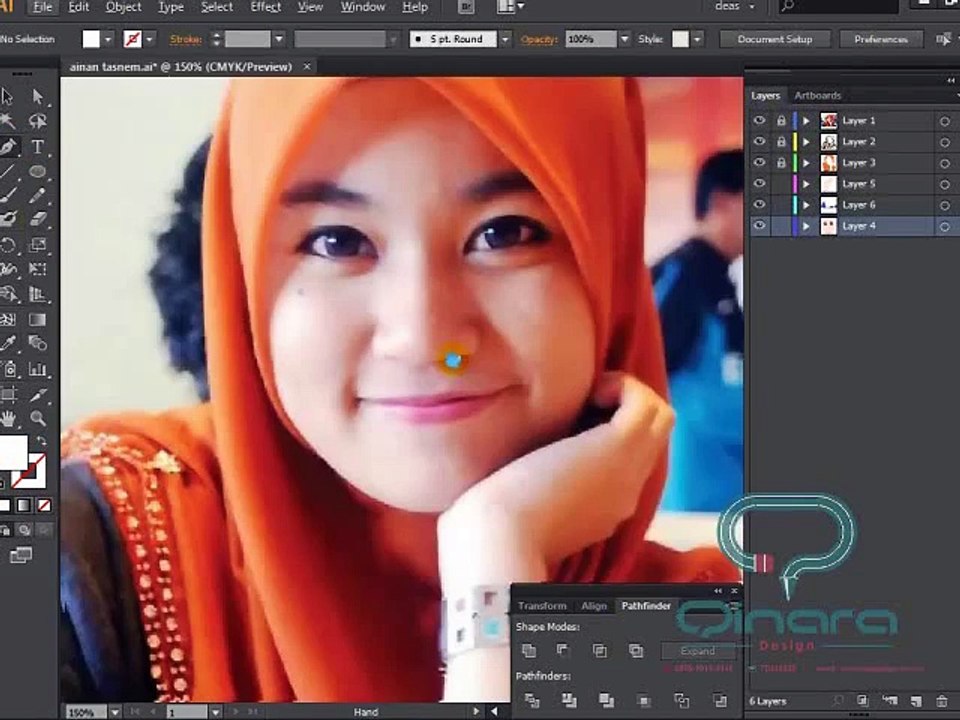Expand Layer 2 disclosure triangle
The height and width of the screenshot is (720, 960).
(806, 141)
